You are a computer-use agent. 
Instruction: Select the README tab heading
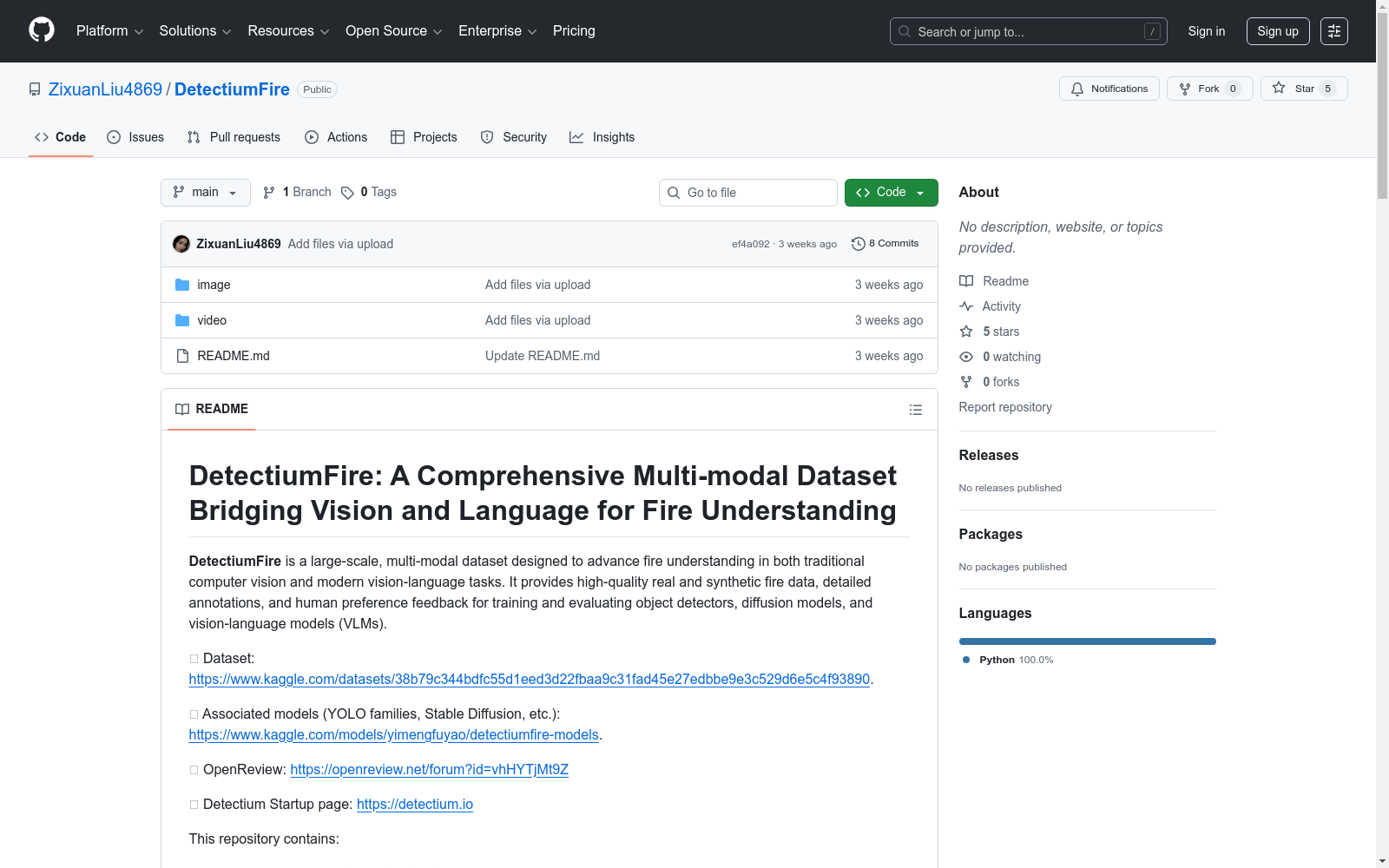tap(212, 409)
